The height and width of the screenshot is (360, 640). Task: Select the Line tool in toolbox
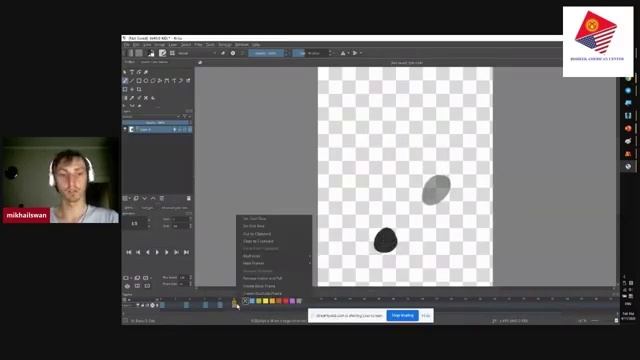132,81
